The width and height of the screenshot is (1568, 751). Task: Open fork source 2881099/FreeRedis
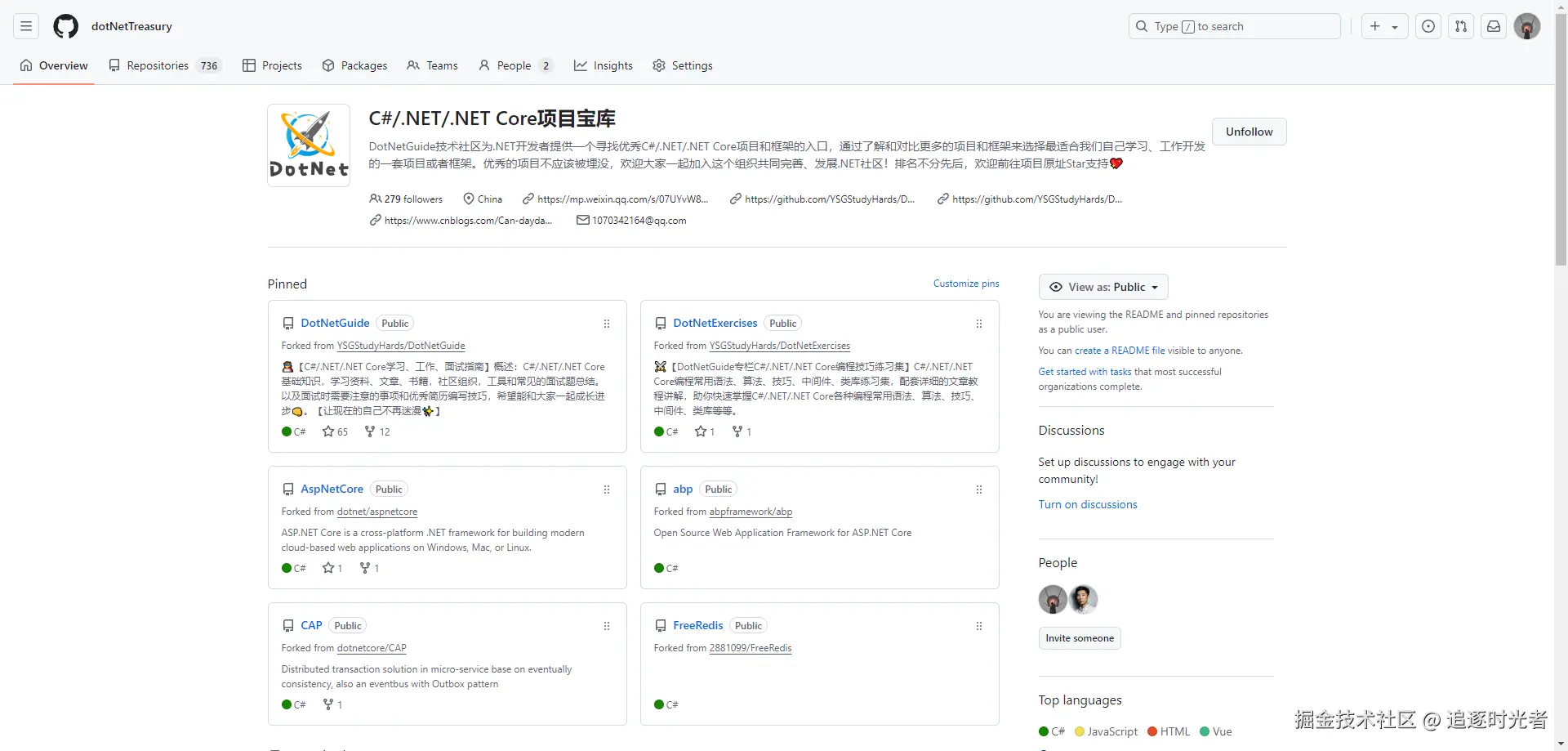(751, 648)
